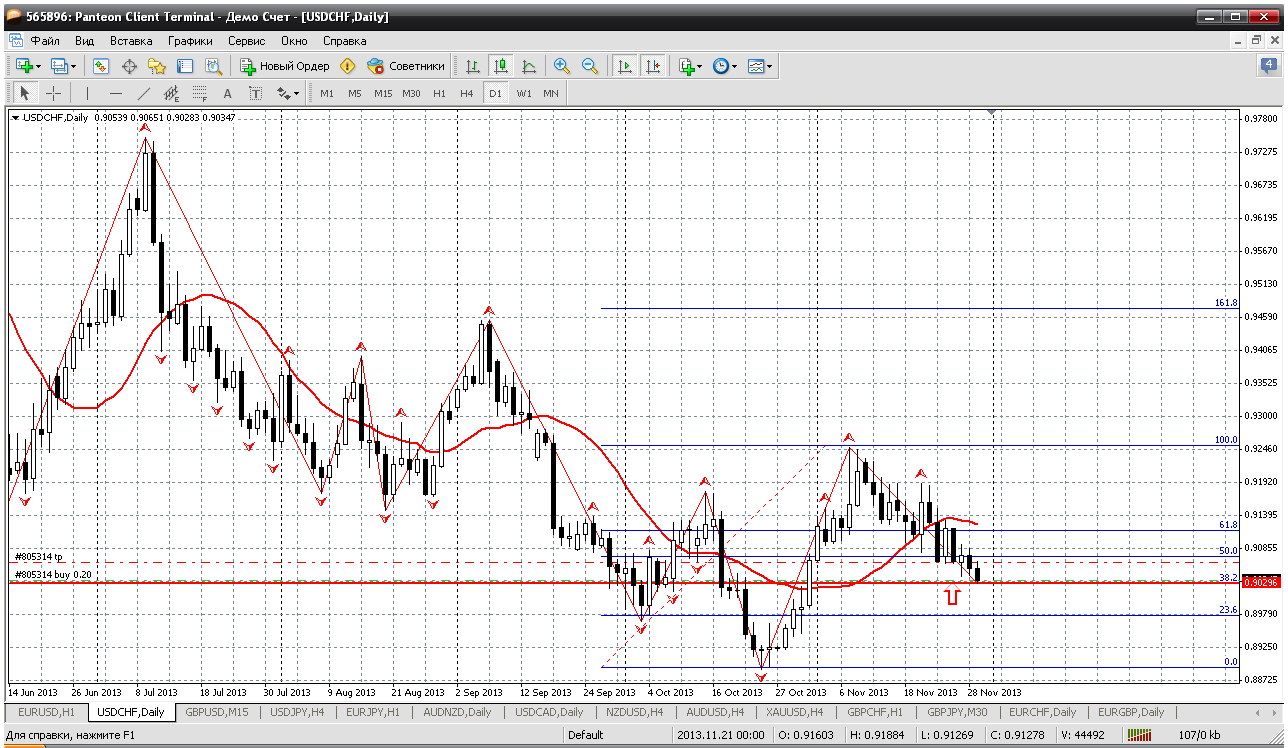Select the horizontal line drawing tool
Screen dimensions: 1288x748
pyautogui.click(x=116, y=93)
